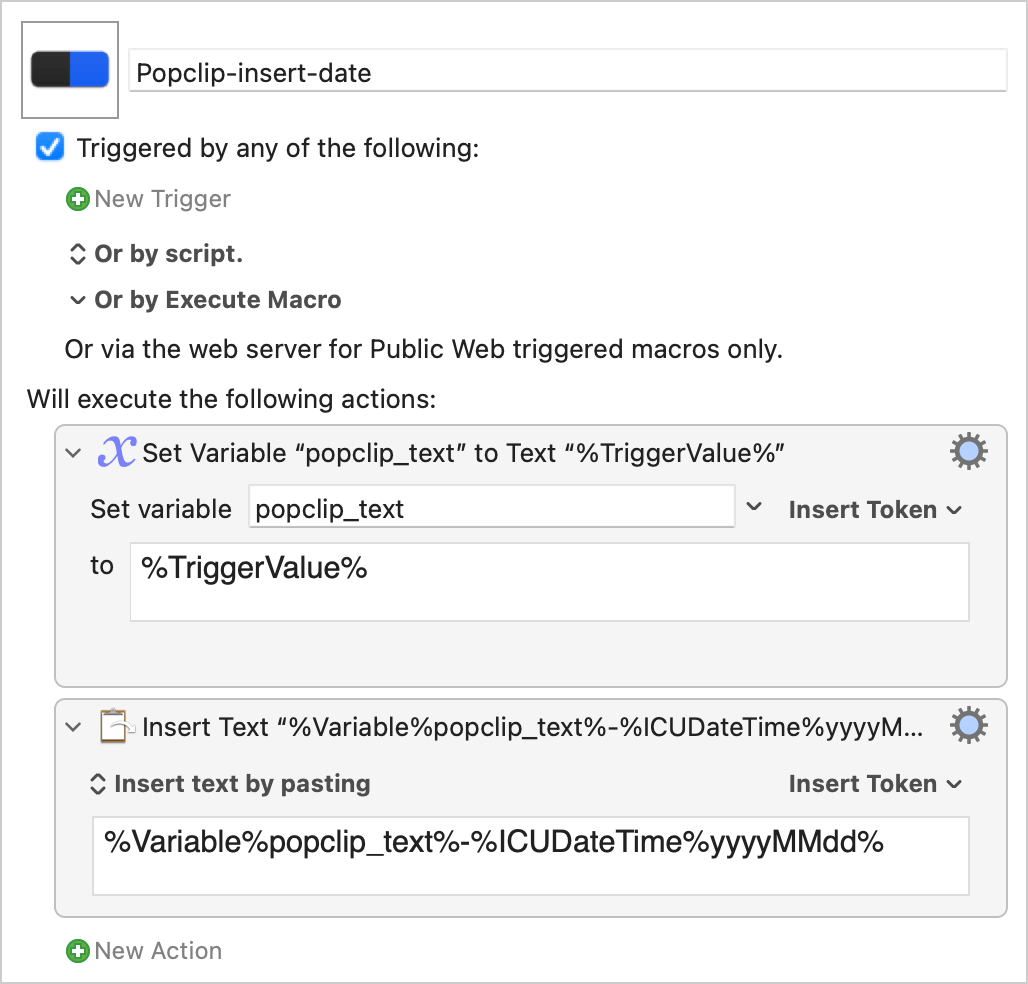Click the Insert Text clipboard icon

(x=117, y=726)
